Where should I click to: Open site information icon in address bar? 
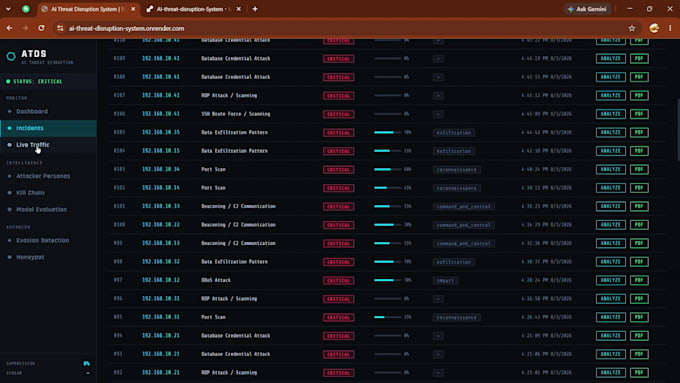[x=60, y=28]
